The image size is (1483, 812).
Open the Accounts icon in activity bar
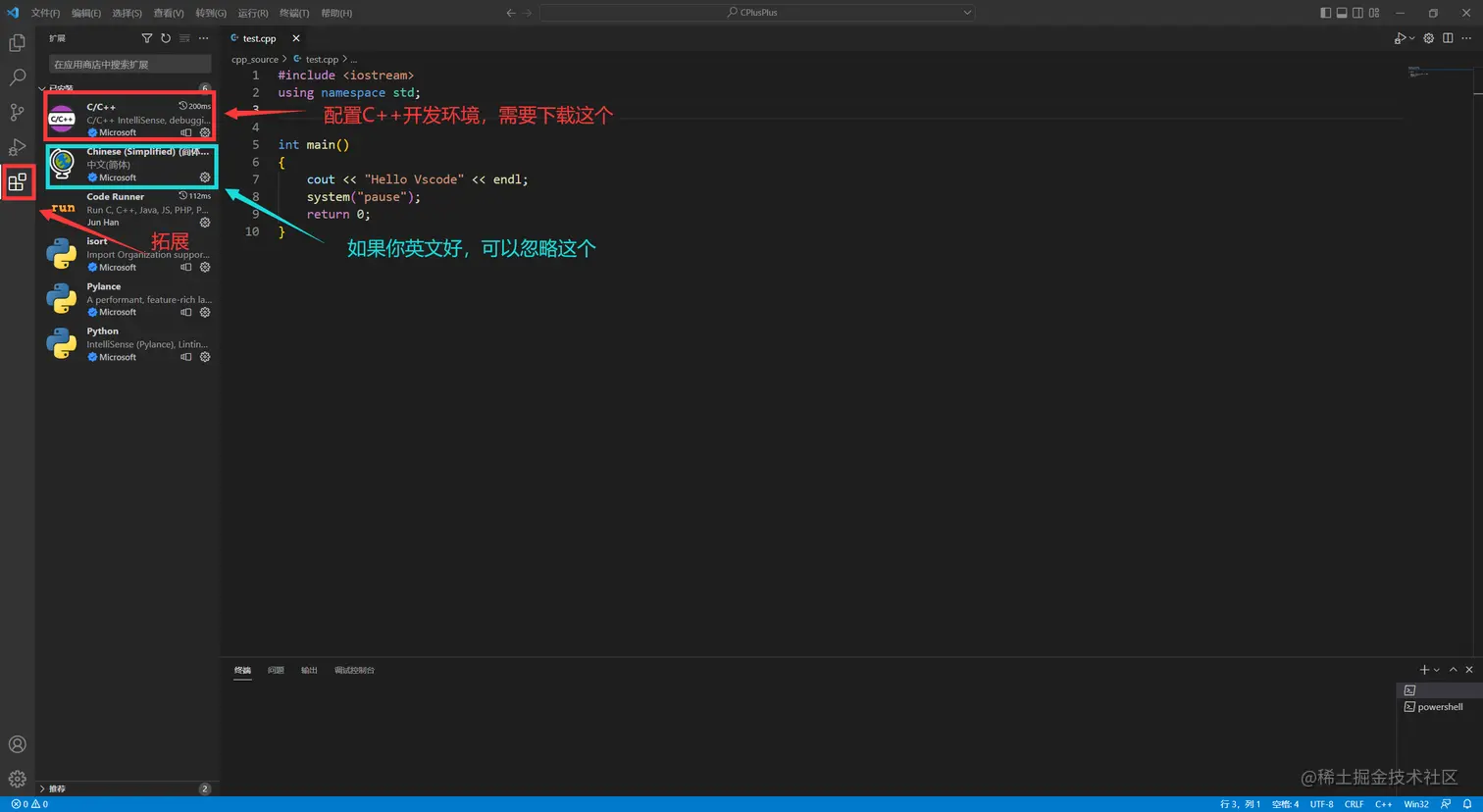tap(17, 744)
